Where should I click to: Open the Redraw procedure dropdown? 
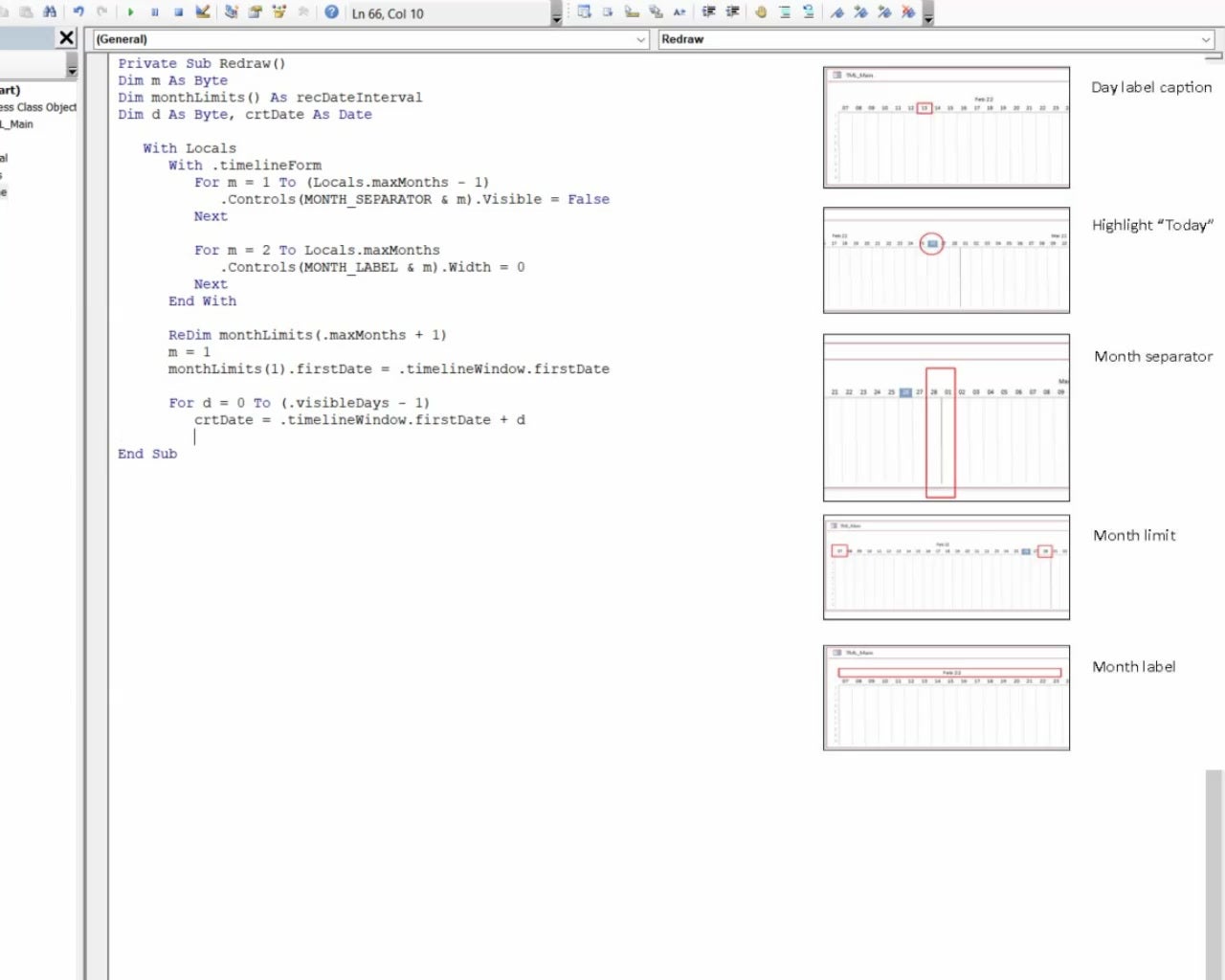[933, 39]
